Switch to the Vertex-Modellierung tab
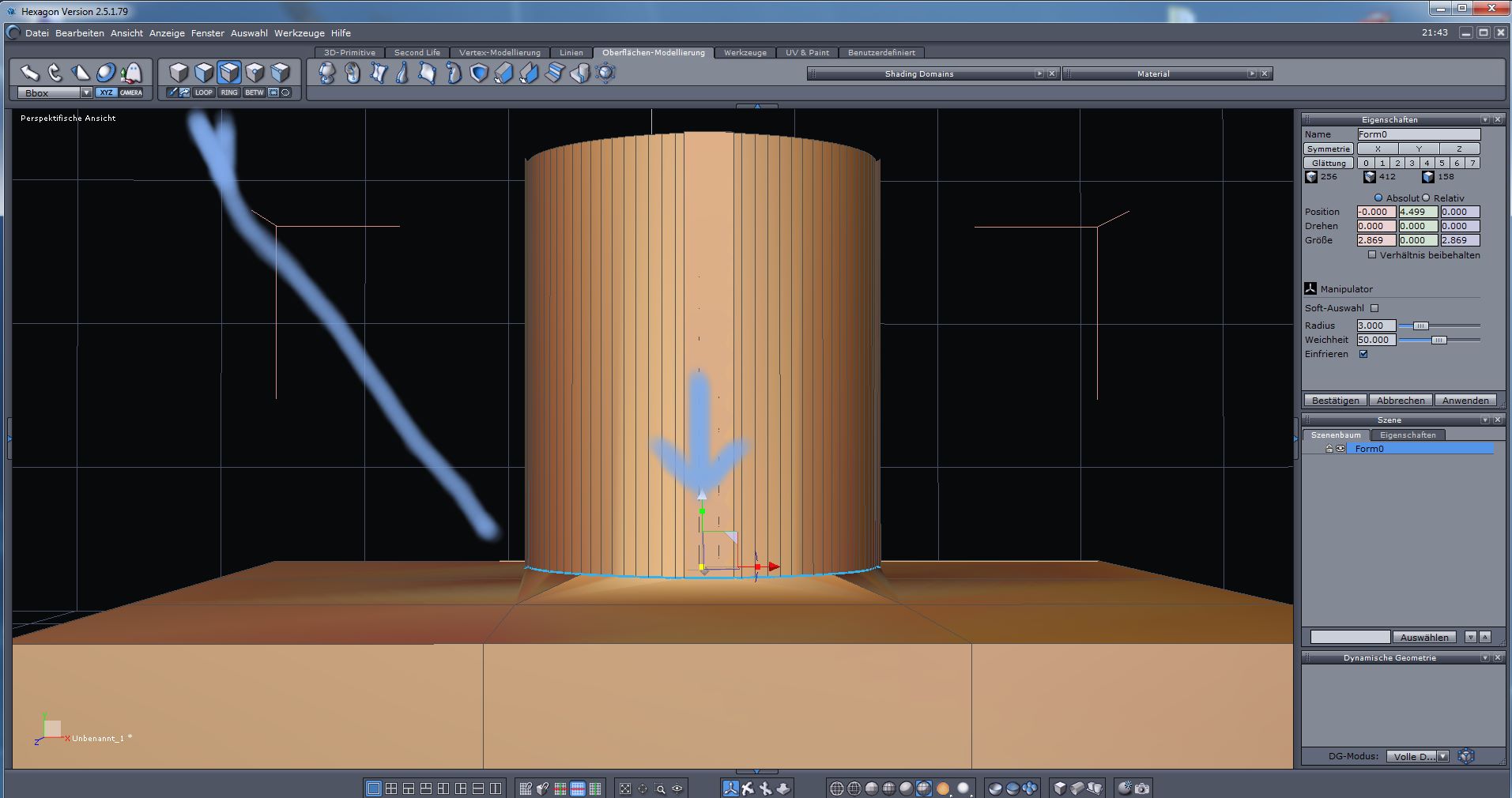This screenshot has height=798, width=1512. point(500,53)
